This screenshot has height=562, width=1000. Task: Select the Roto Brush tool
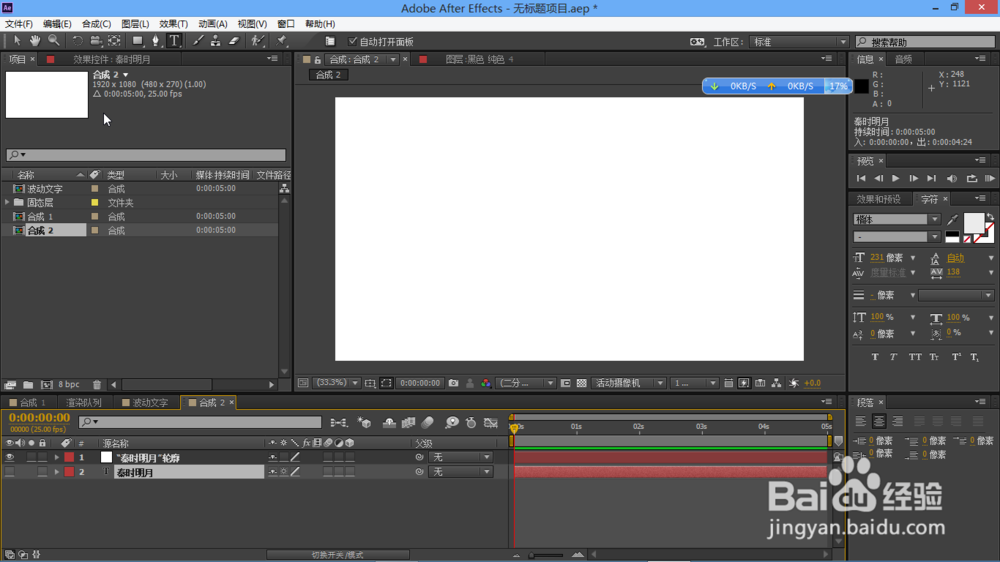257,41
